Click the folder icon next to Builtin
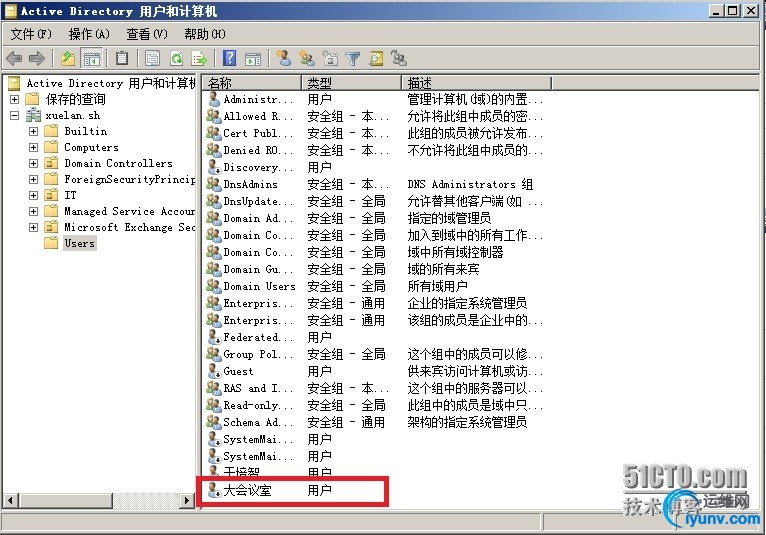766x535 pixels. pos(51,131)
